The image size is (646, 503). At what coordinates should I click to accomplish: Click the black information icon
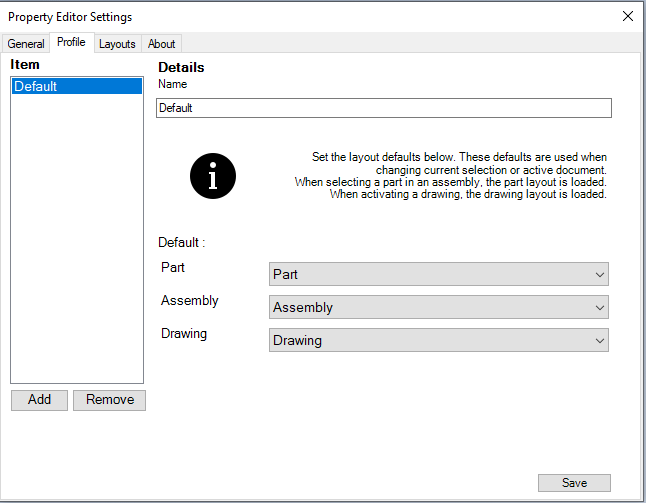213,176
